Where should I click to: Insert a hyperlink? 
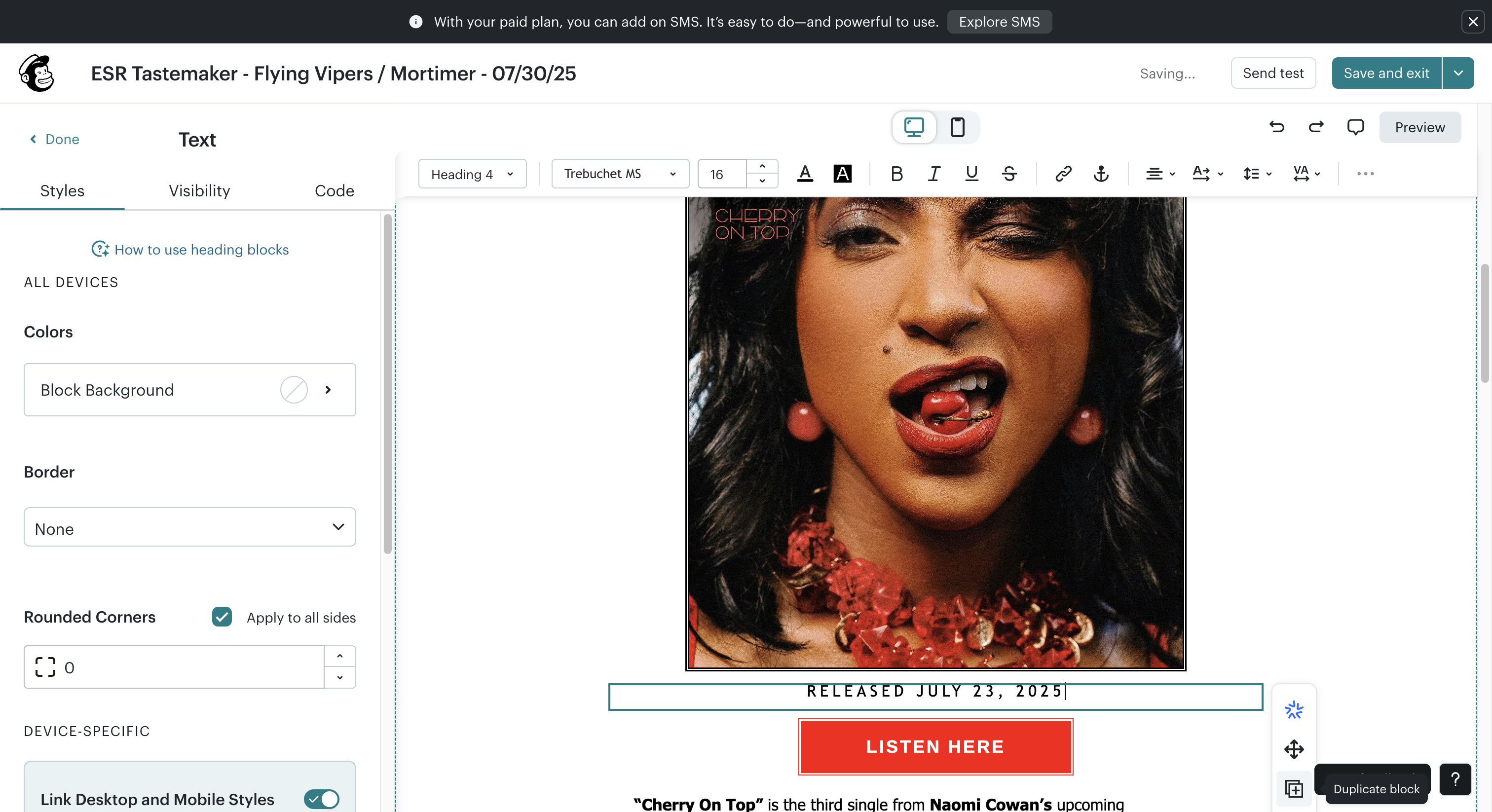(x=1063, y=174)
